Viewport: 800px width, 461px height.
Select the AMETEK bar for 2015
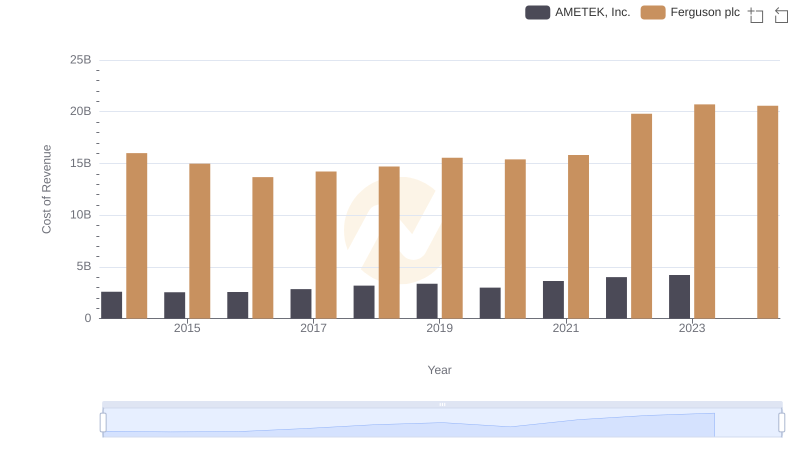click(x=174, y=305)
